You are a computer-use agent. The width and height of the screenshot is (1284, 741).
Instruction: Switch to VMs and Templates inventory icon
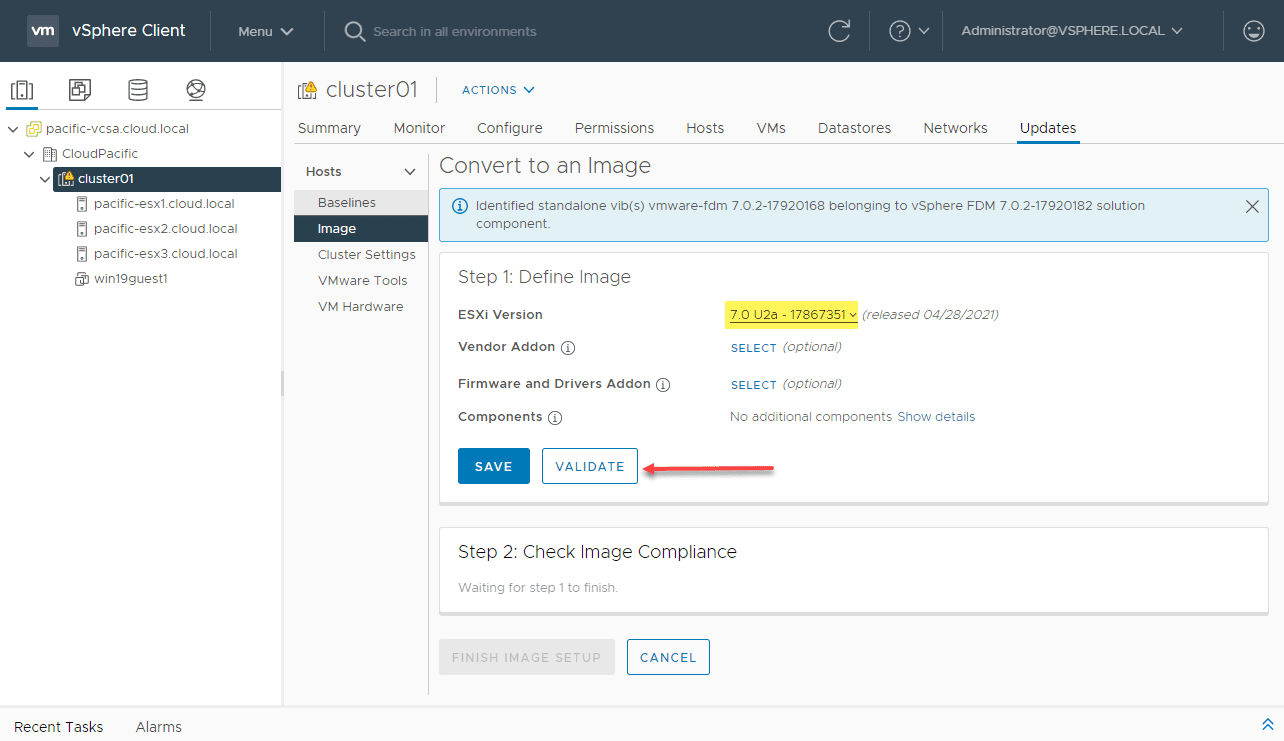tap(80, 90)
